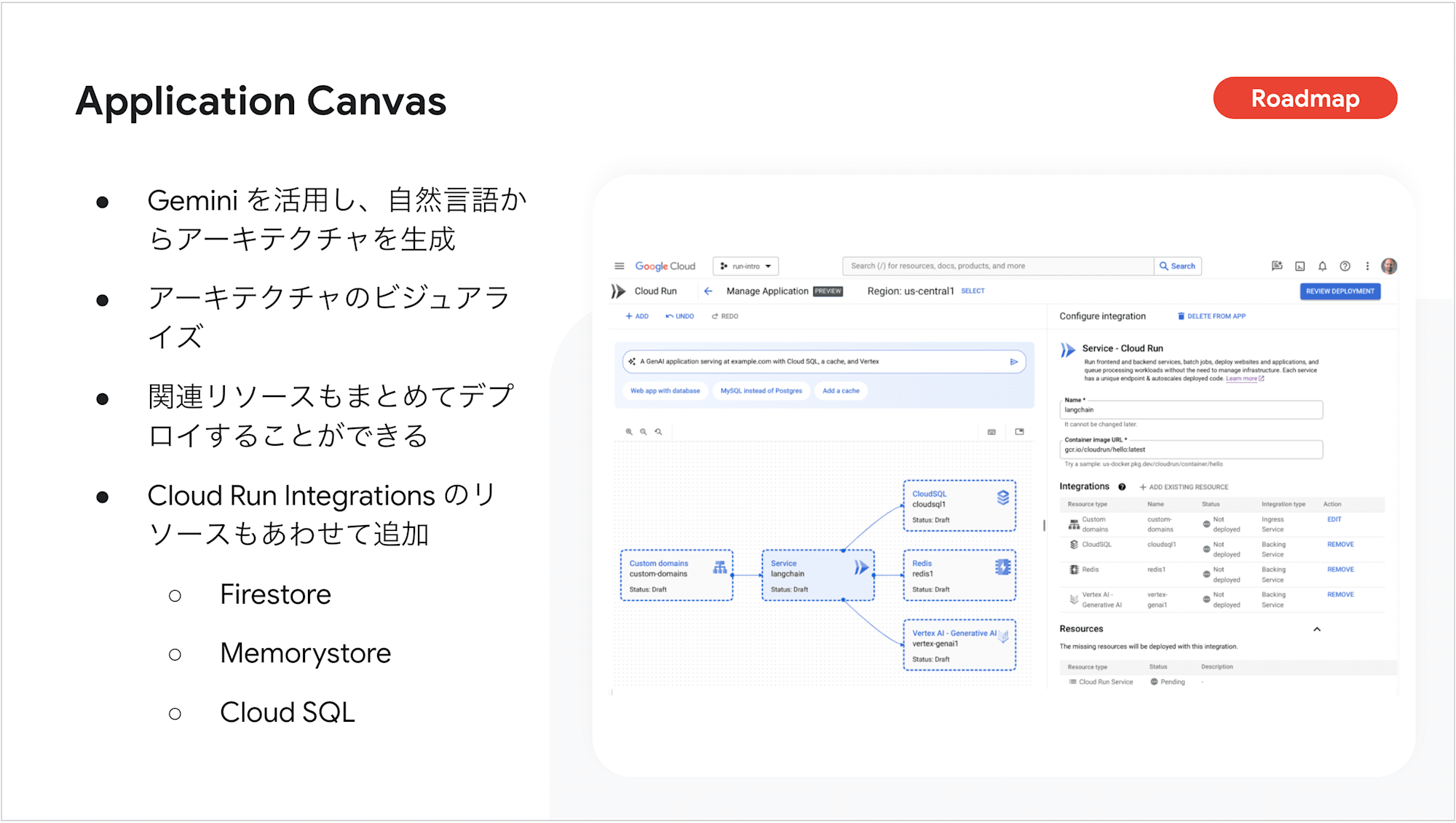1456x823 pixels.
Task: Click the Name field containing langchain
Action: click(1191, 410)
